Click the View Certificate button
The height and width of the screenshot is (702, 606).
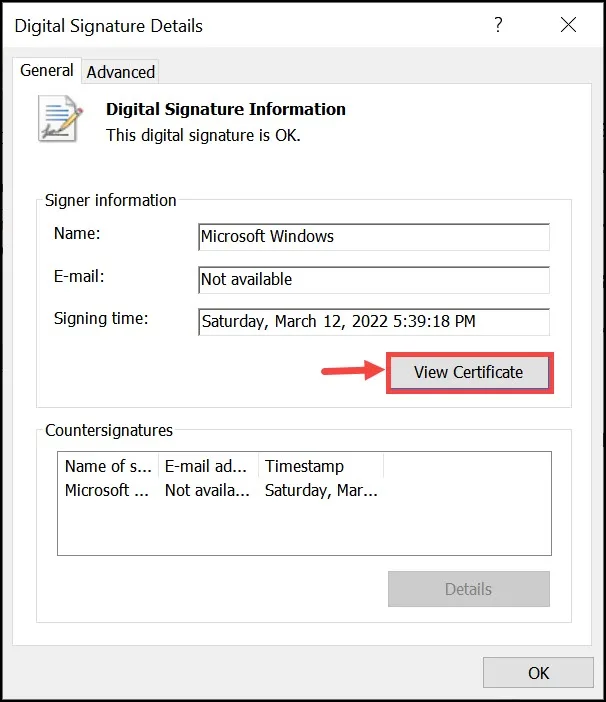click(x=469, y=372)
